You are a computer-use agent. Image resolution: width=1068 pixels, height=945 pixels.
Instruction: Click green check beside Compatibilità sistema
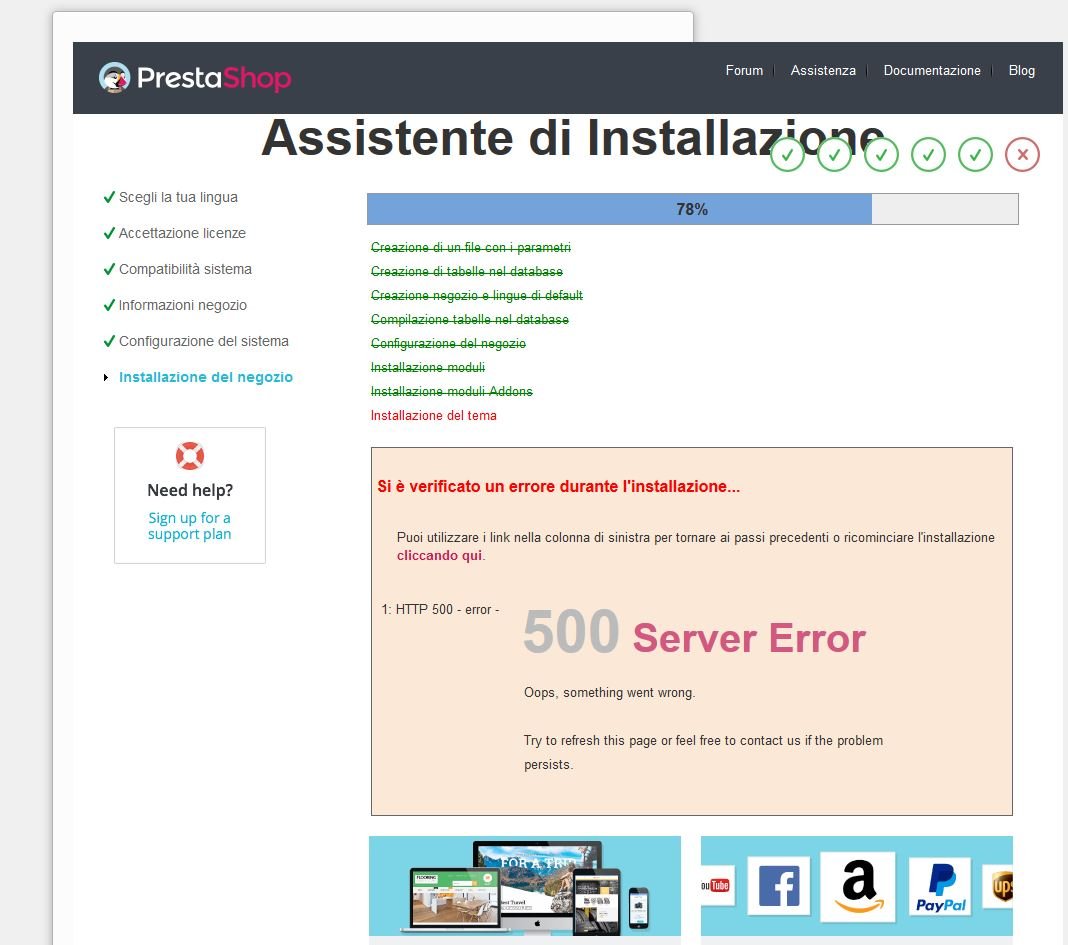[x=109, y=269]
